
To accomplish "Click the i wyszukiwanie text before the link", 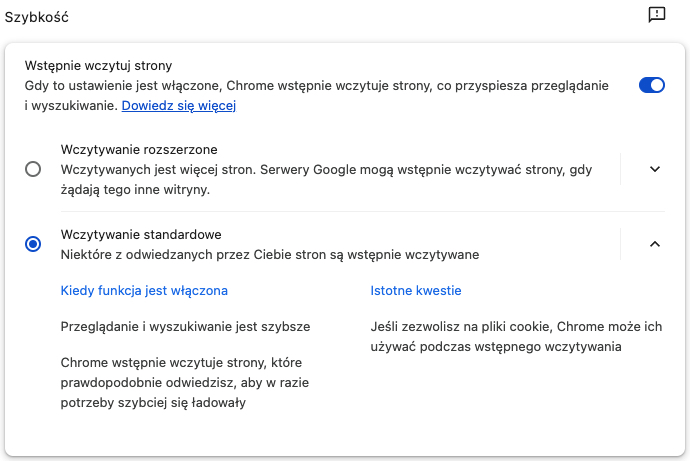I will (71, 105).
